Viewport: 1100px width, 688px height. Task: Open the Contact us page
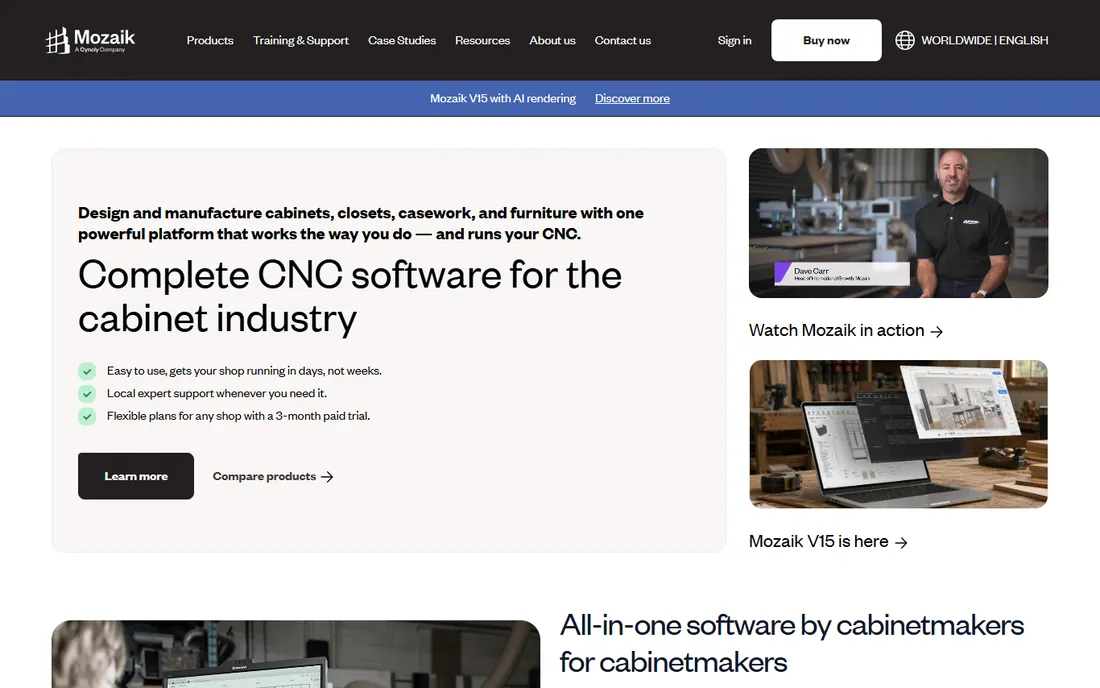click(x=622, y=41)
